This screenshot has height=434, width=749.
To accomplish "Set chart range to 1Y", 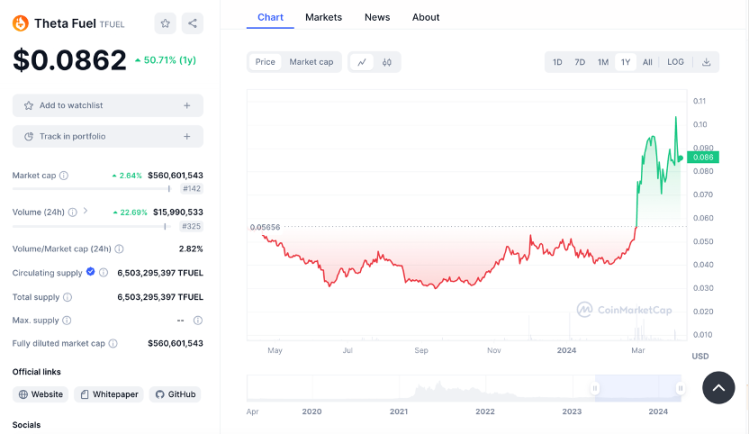I will pos(626,62).
